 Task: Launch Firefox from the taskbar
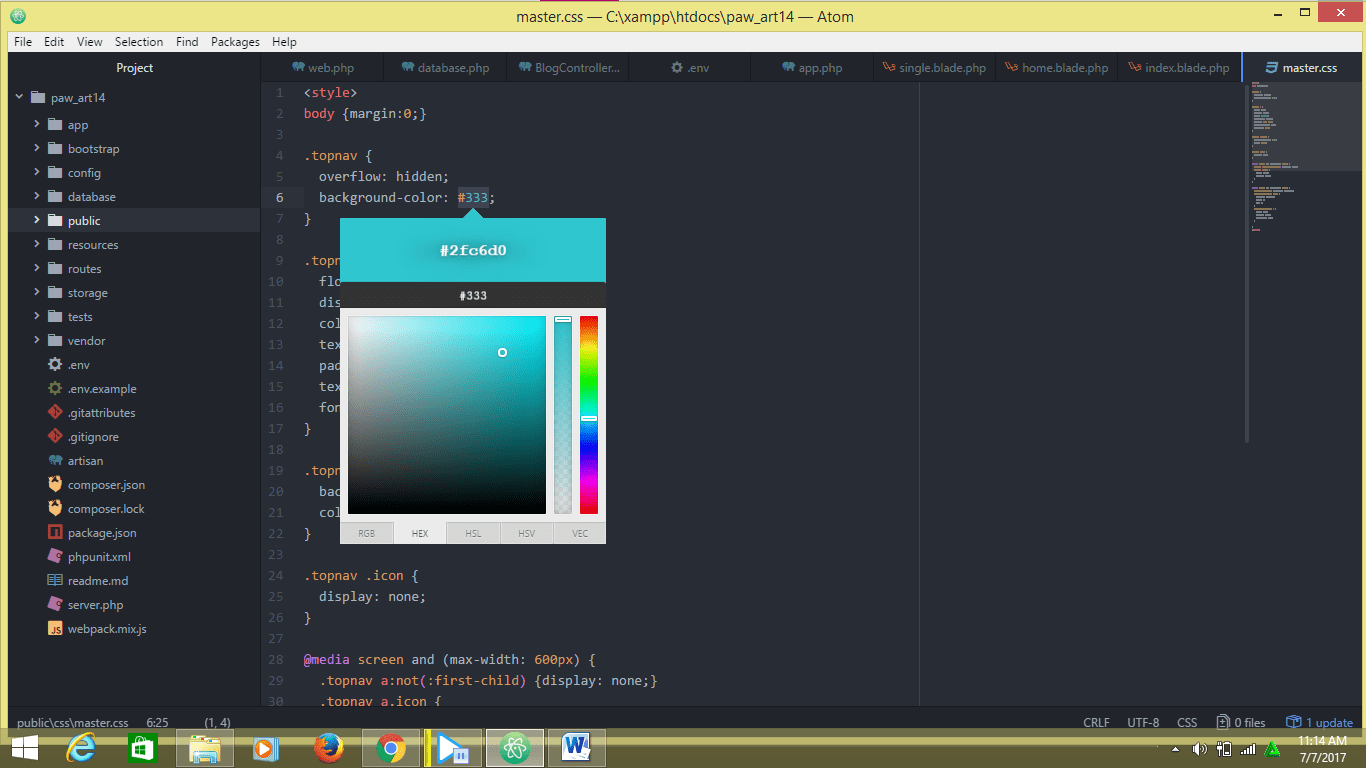coord(328,747)
